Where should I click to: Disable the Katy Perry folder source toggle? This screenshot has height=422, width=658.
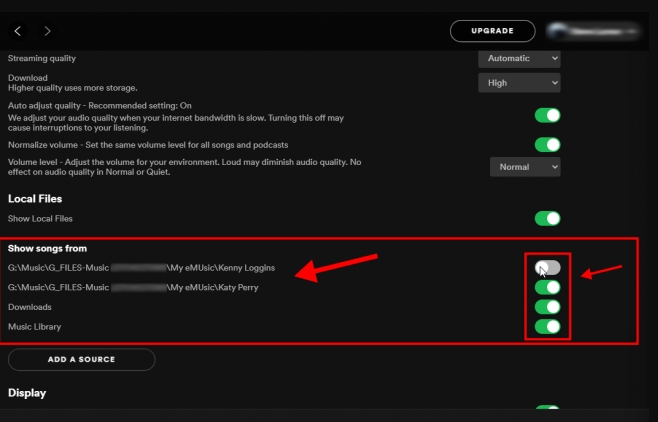click(x=547, y=288)
